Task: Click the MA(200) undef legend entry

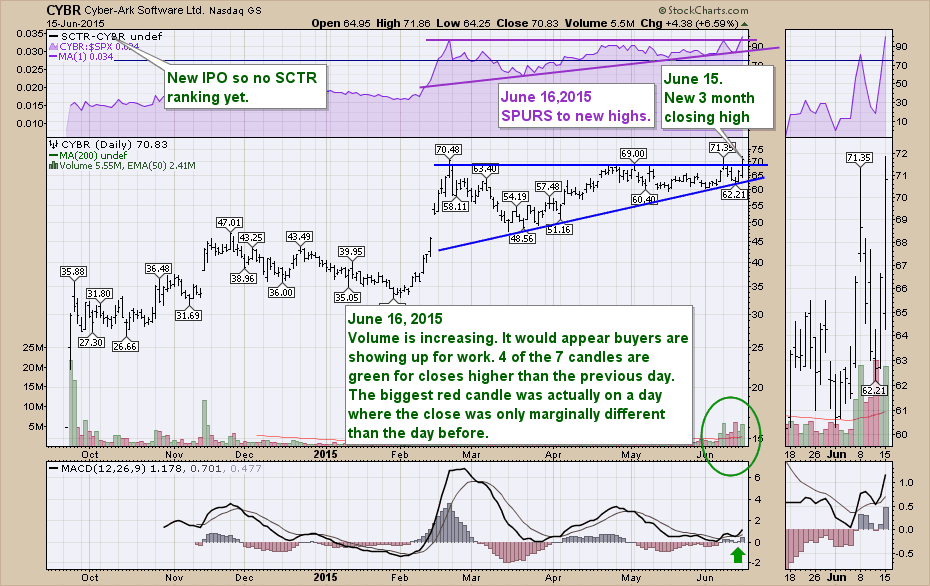Action: click(88, 155)
